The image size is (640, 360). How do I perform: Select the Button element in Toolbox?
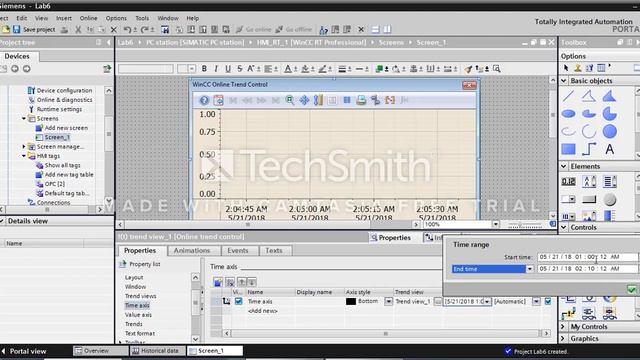(589, 199)
